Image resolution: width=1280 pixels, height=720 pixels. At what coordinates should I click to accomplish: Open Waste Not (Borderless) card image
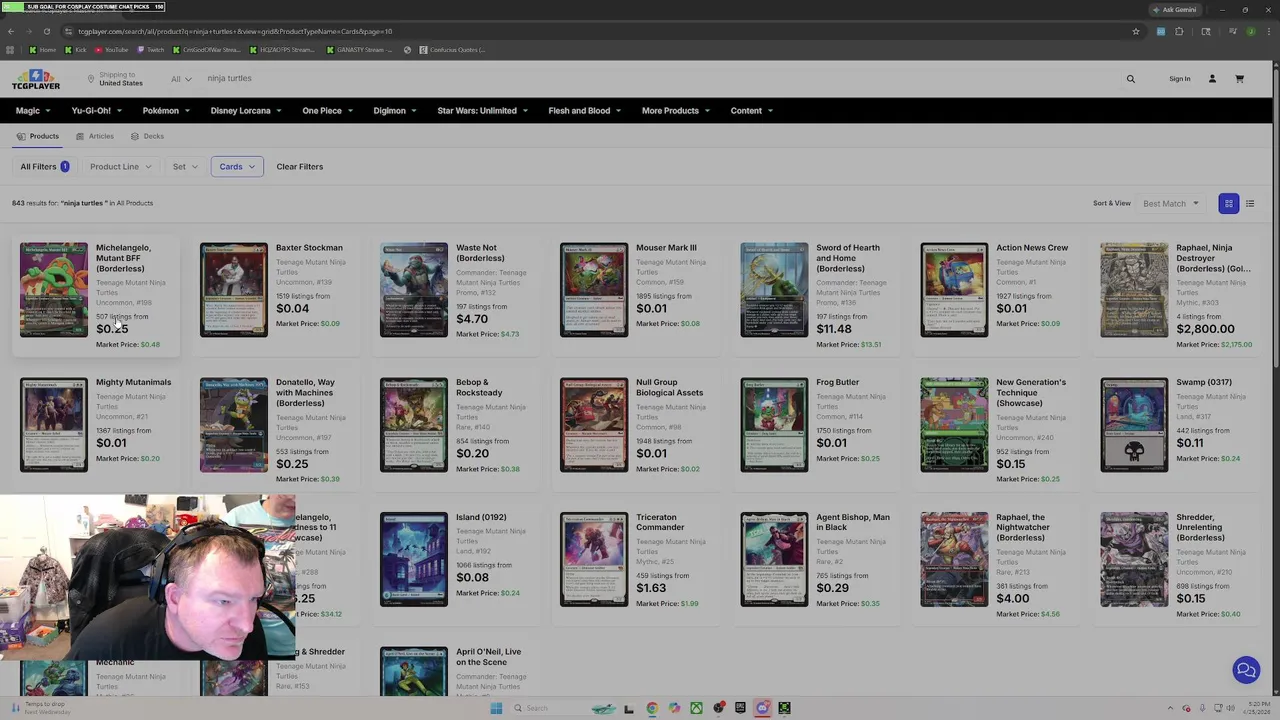(414, 290)
